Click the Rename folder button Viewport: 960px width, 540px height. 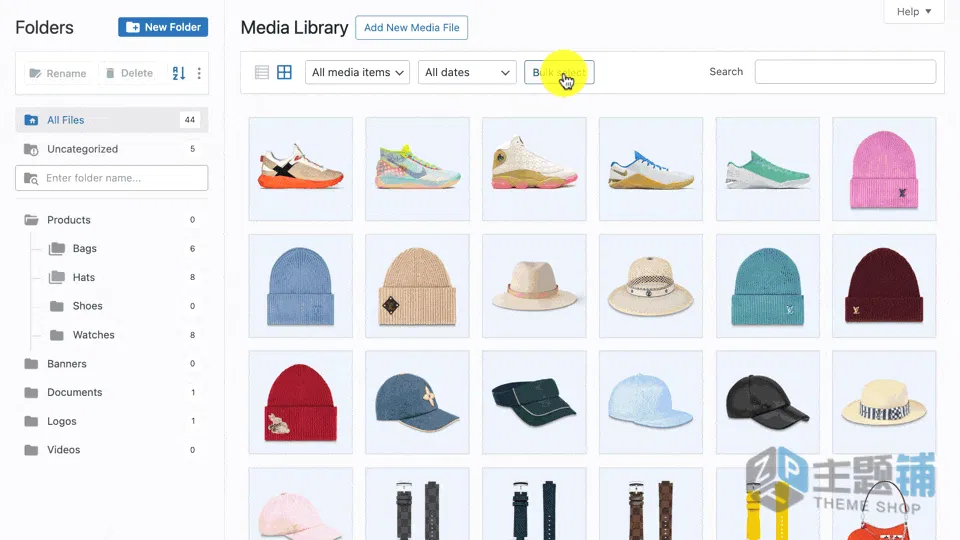(x=59, y=73)
